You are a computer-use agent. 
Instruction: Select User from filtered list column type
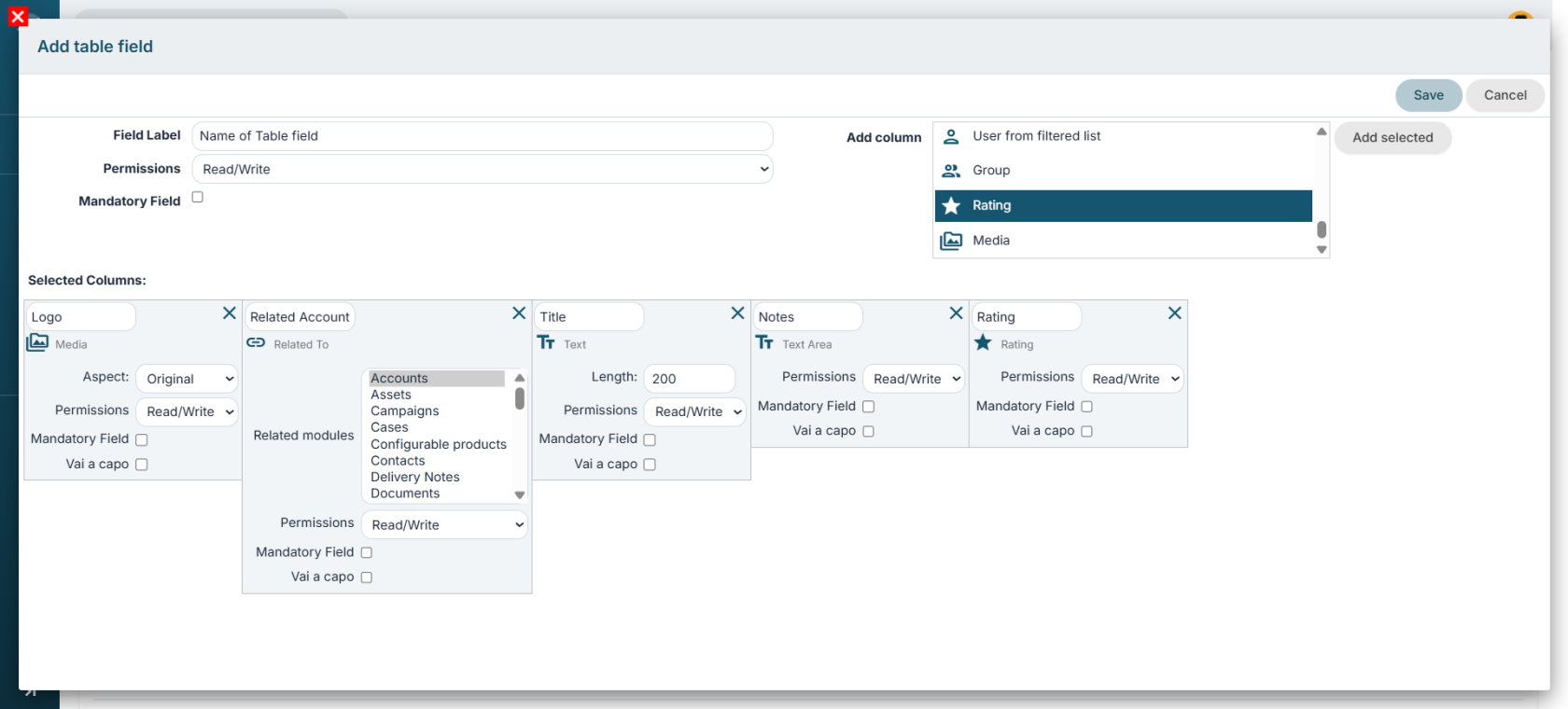1123,136
